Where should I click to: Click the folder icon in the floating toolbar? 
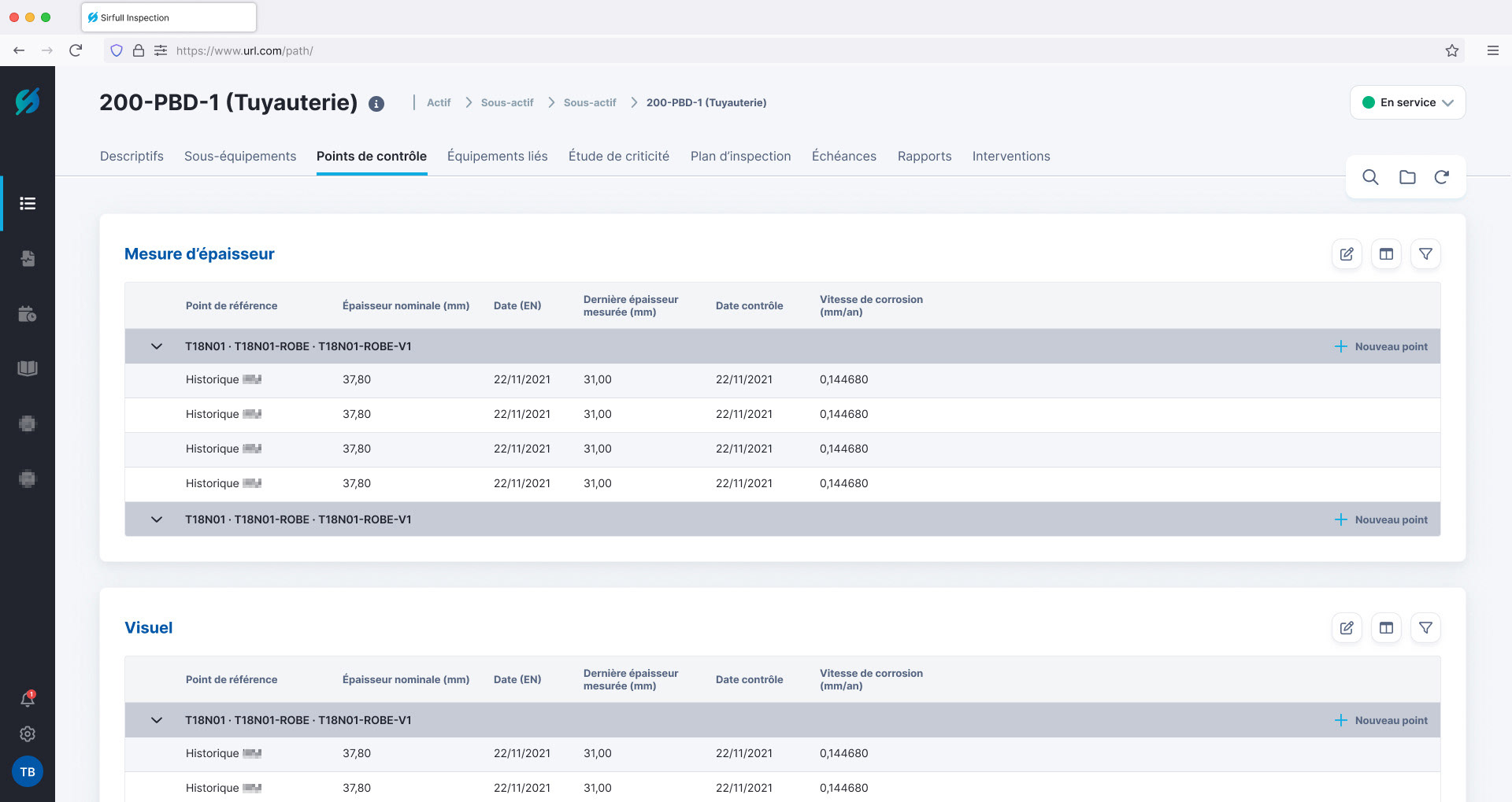(x=1407, y=178)
